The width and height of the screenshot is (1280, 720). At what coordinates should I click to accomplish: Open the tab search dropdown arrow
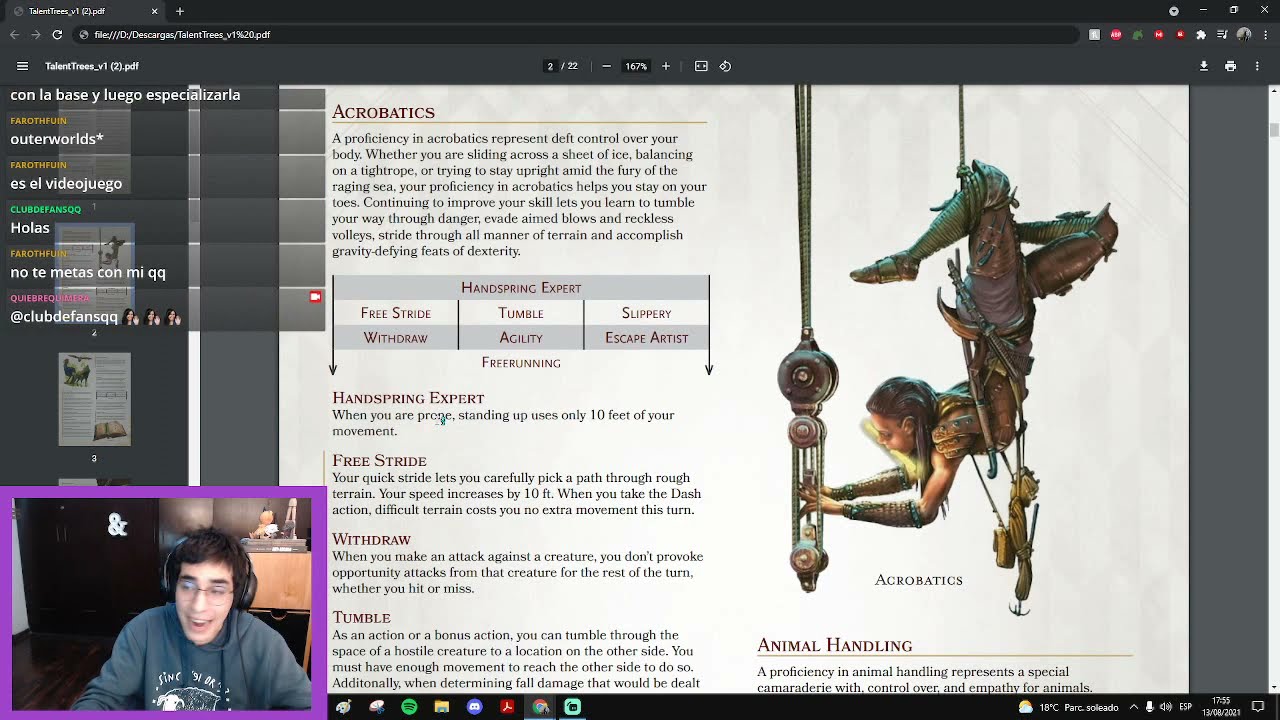point(1174,11)
